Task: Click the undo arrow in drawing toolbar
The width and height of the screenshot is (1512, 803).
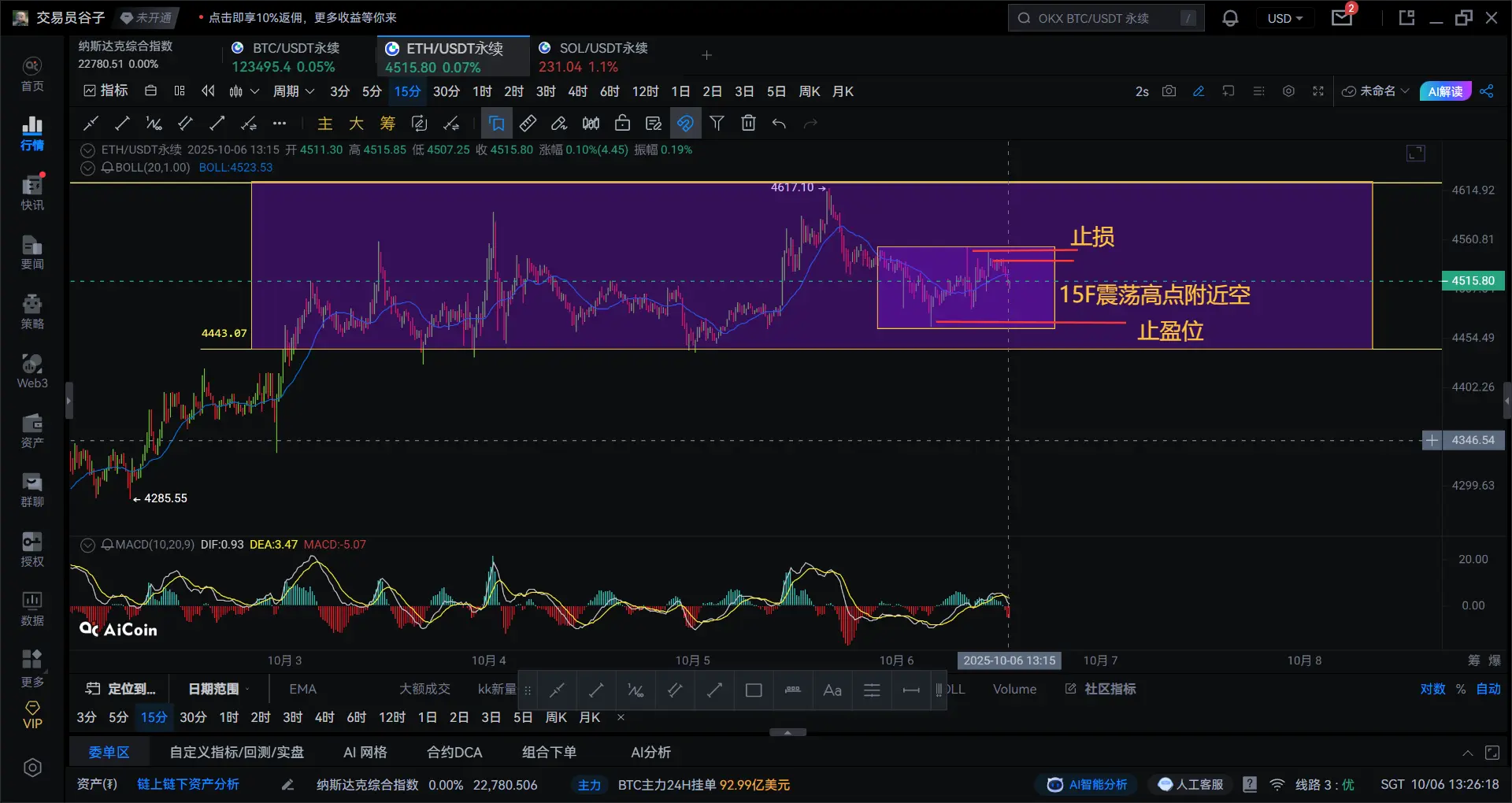Action: point(779,123)
